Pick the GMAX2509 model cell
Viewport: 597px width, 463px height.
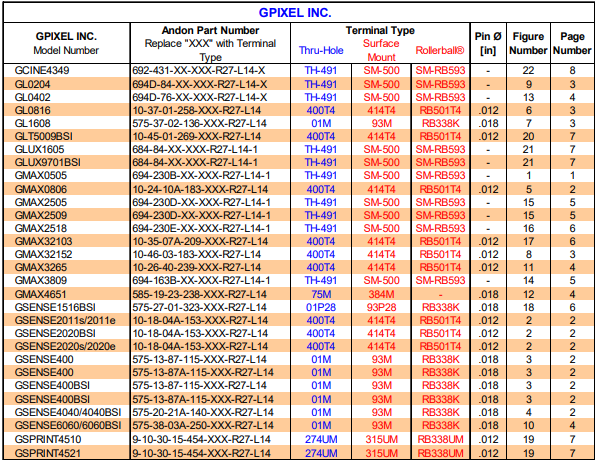[x=41, y=215]
